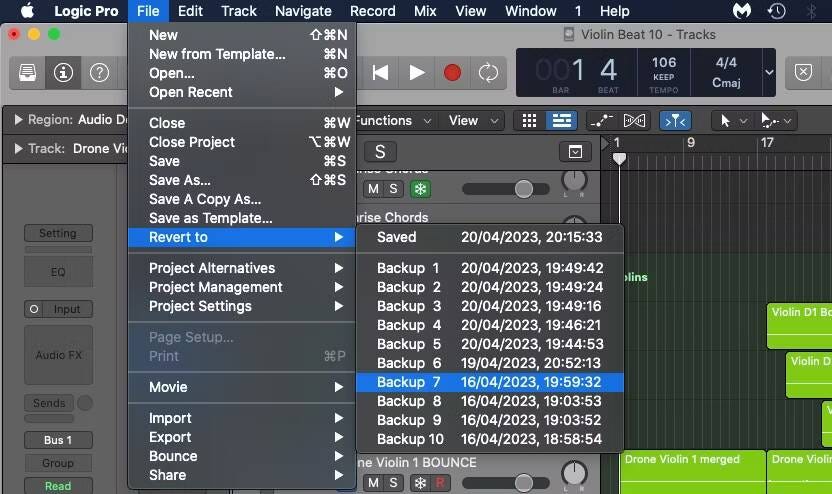Open the Tracks View dropdown menu

click(x=472, y=121)
